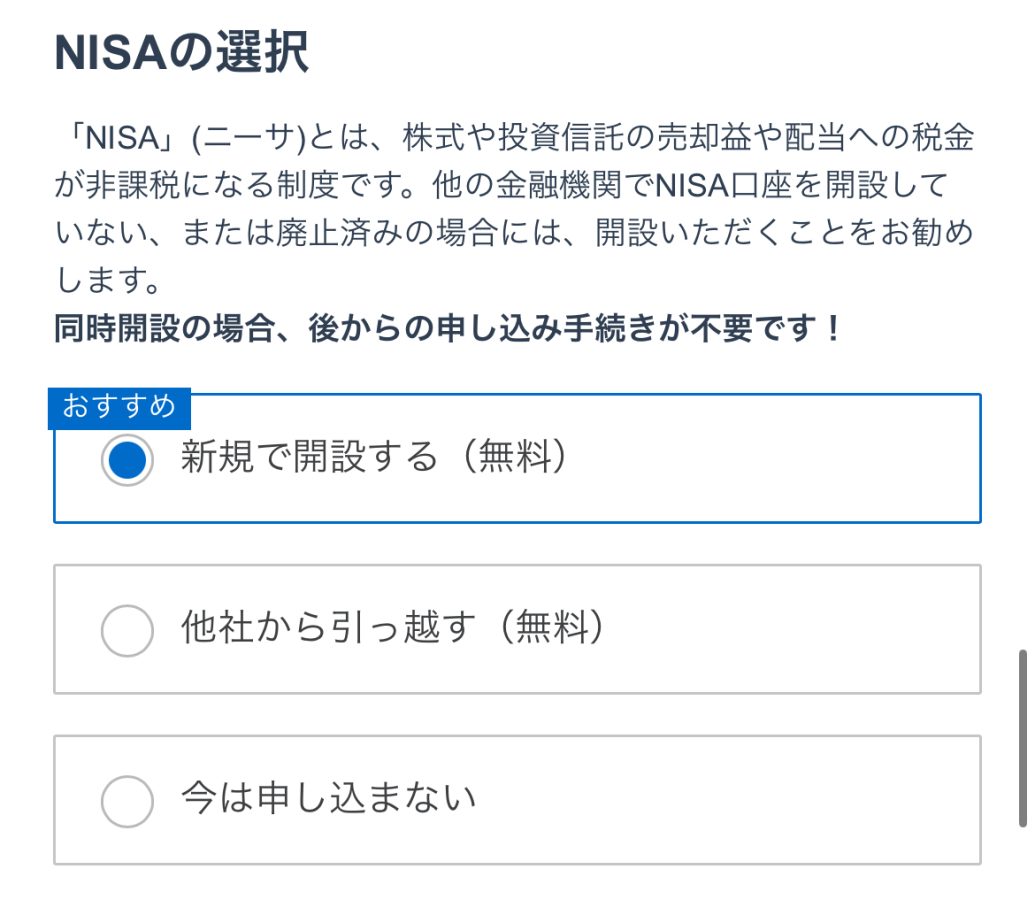Image resolution: width=1035 pixels, height=900 pixels.
Task: Click the blue おすすめ badge
Action: click(x=119, y=407)
